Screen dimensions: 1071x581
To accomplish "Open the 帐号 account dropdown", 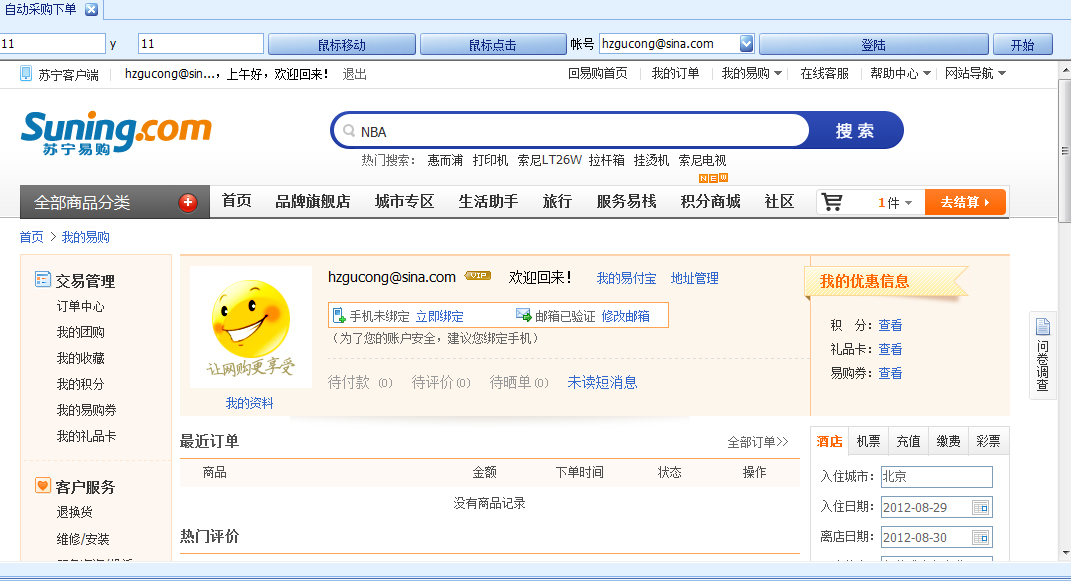I will coord(746,44).
